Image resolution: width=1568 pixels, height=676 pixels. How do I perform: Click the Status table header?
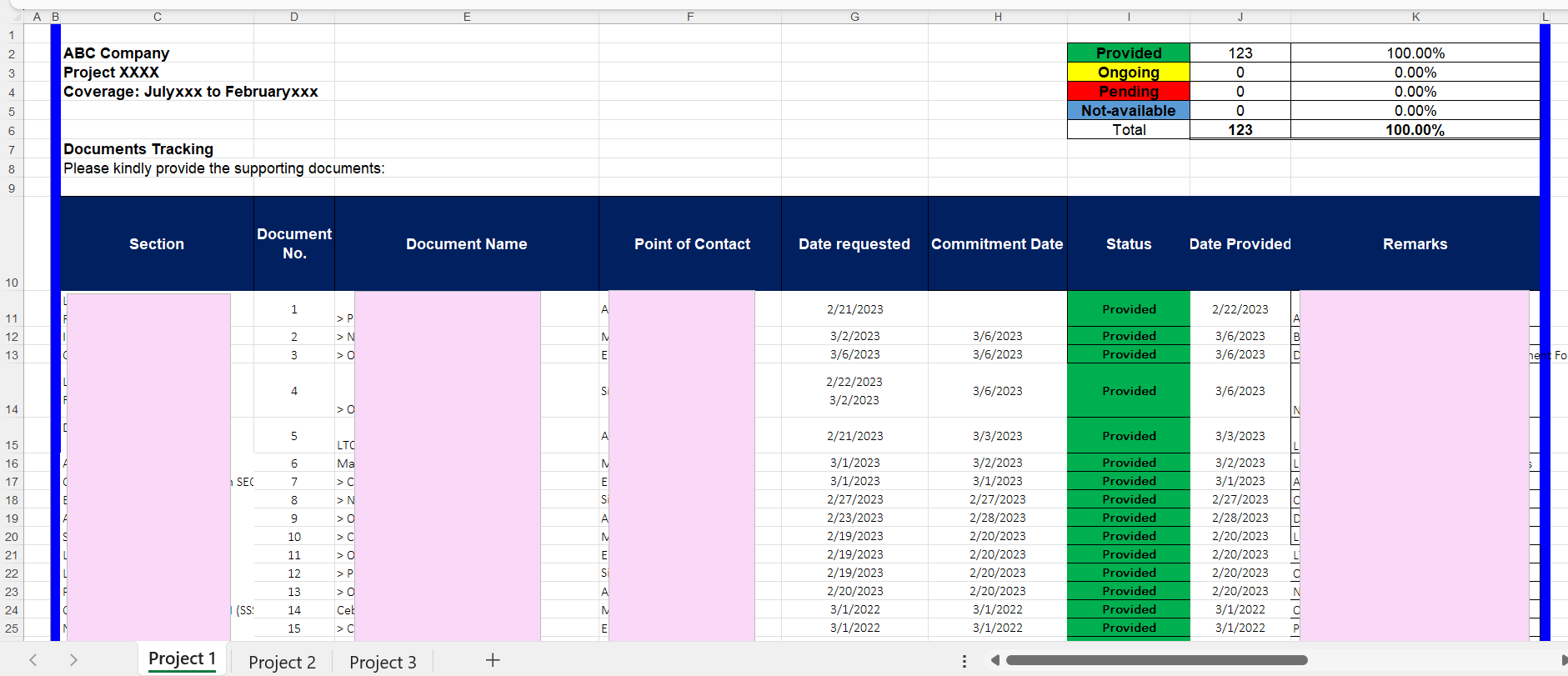(x=1129, y=243)
